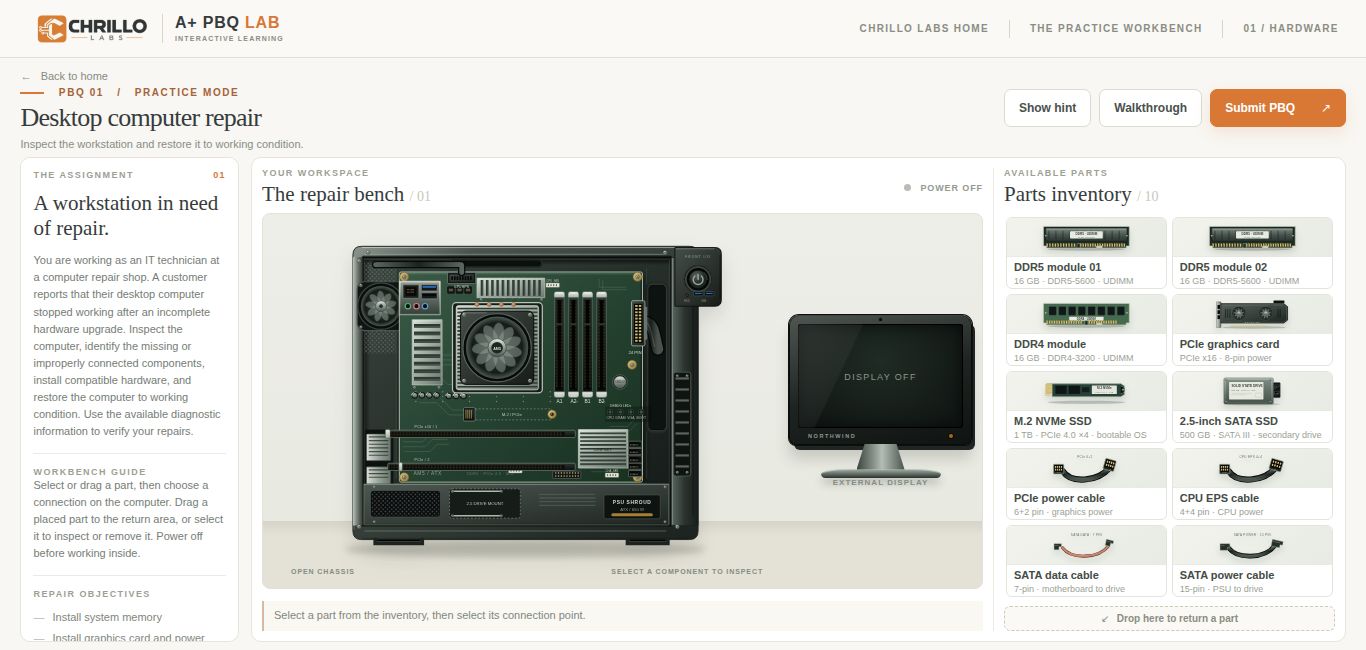Click the POWER OFF status indicator

[943, 188]
